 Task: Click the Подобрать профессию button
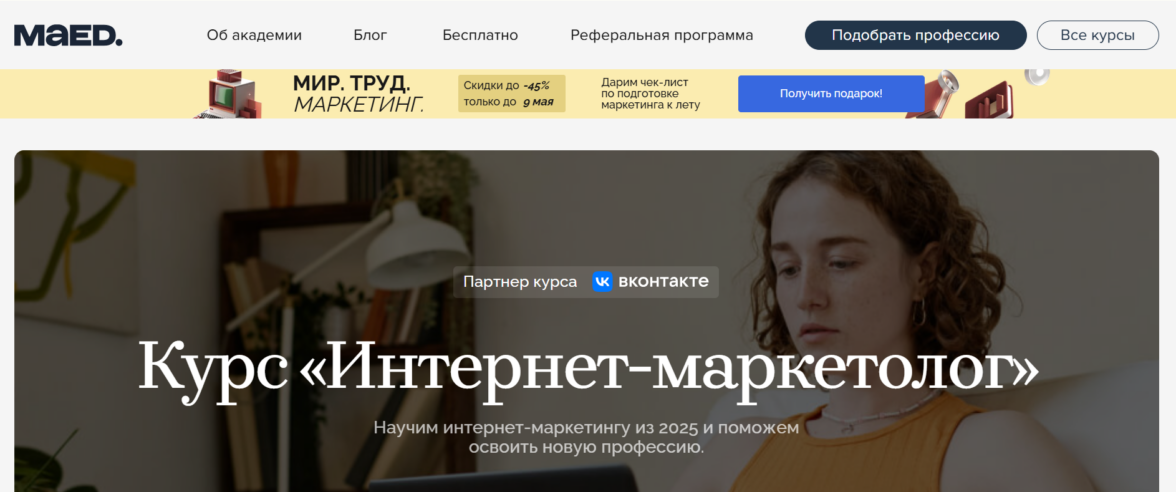916,35
